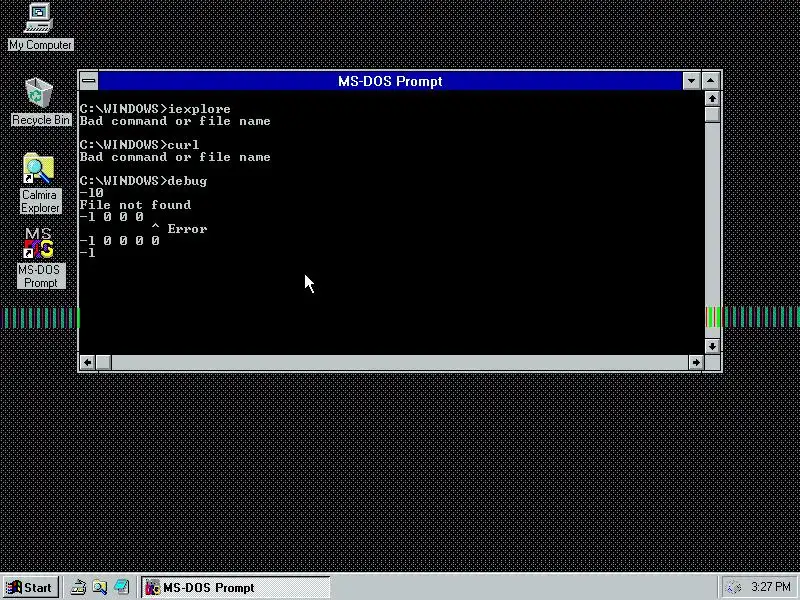
Task: Click the '^ Error' message
Action: coord(179,229)
